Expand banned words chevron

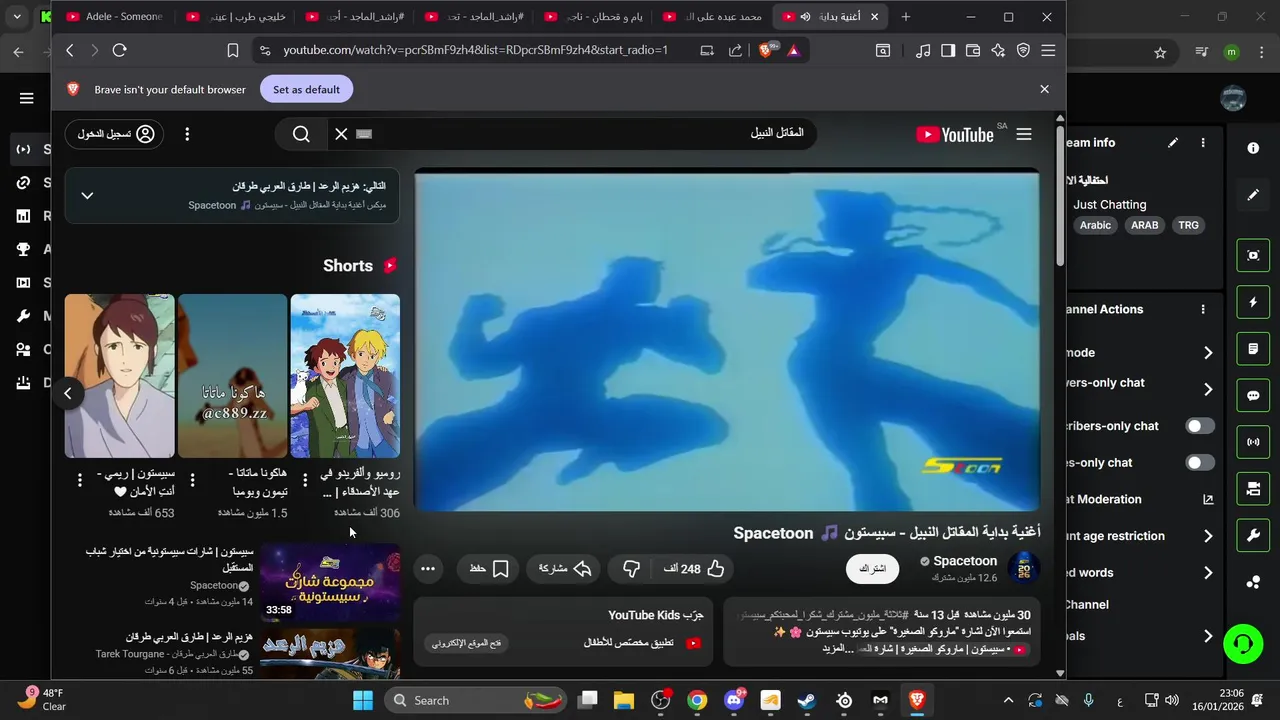tap(1208, 573)
